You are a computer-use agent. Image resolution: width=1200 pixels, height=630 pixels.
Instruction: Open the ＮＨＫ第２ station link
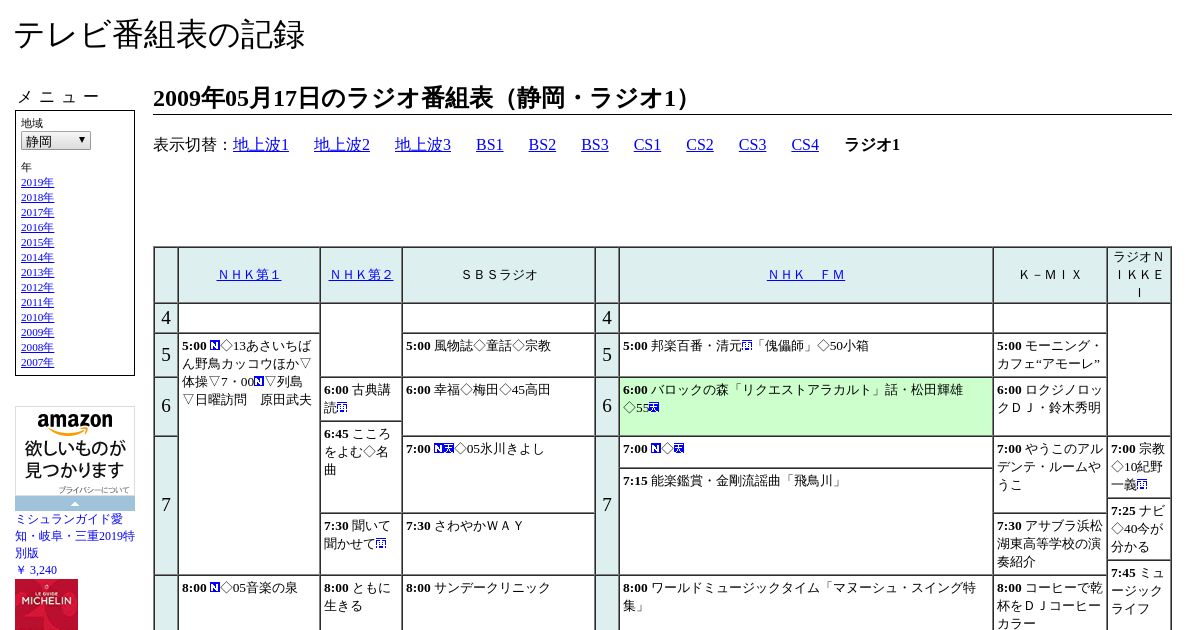[361, 275]
